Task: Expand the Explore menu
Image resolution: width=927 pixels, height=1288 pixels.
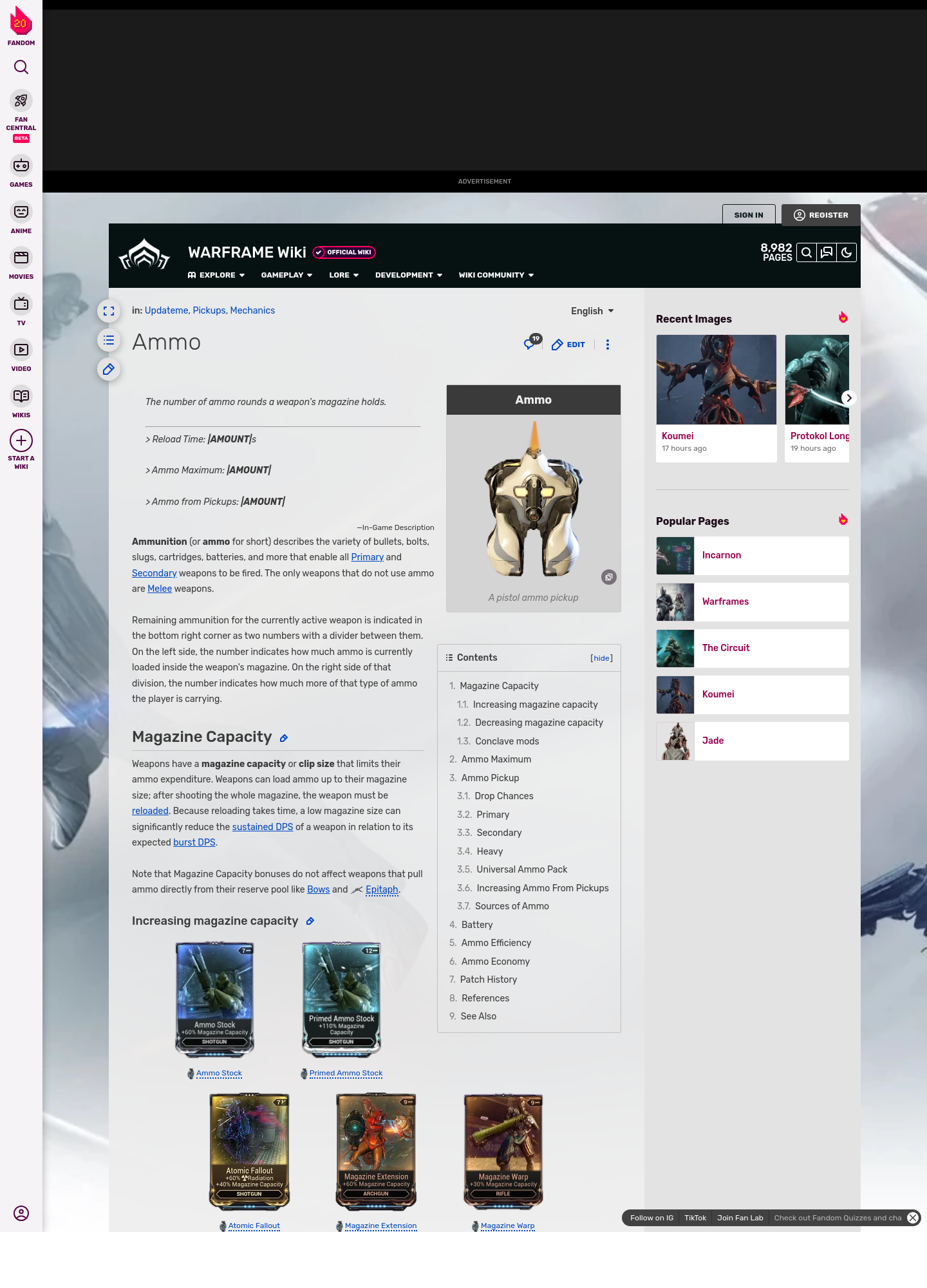Action: [216, 275]
